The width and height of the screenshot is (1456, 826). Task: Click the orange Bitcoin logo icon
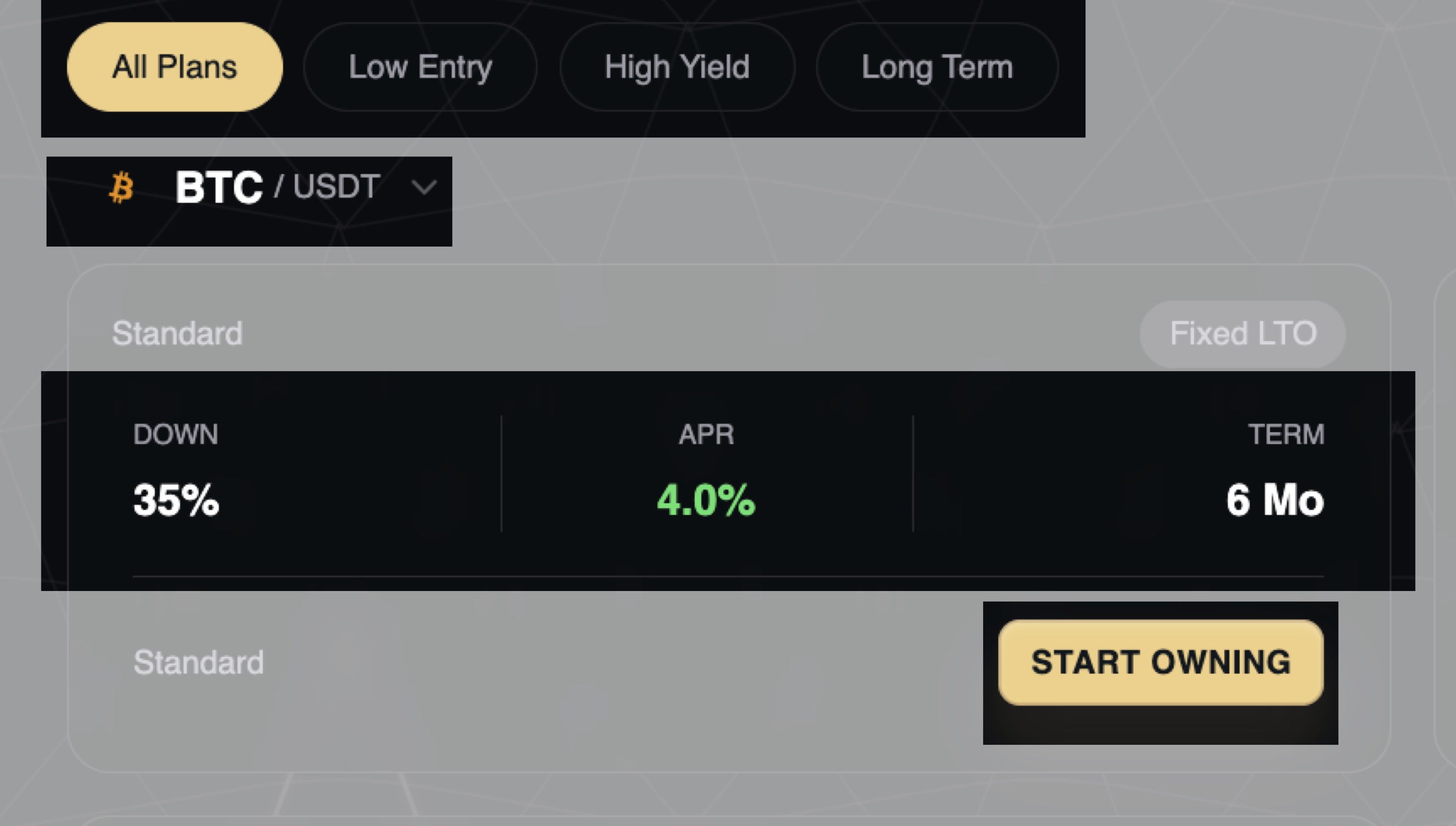coord(122,187)
